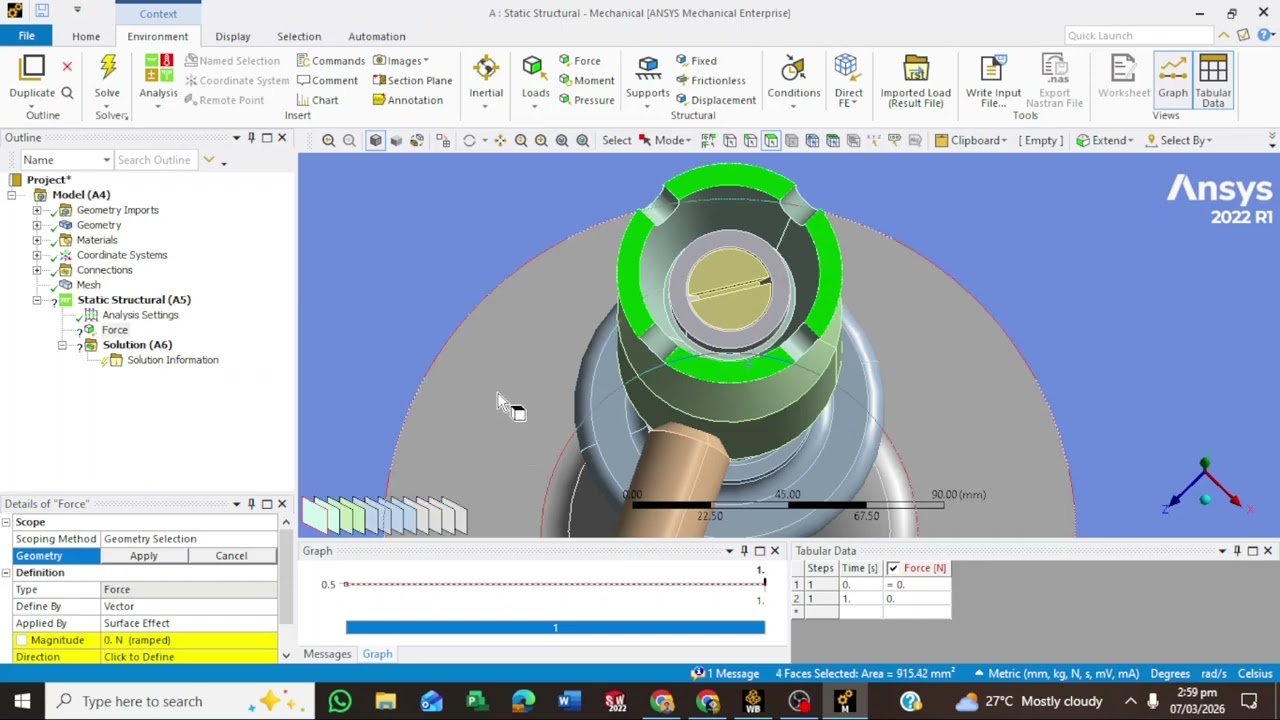Click Imported Load result file
Viewport: 1280px width, 720px height.
click(915, 81)
